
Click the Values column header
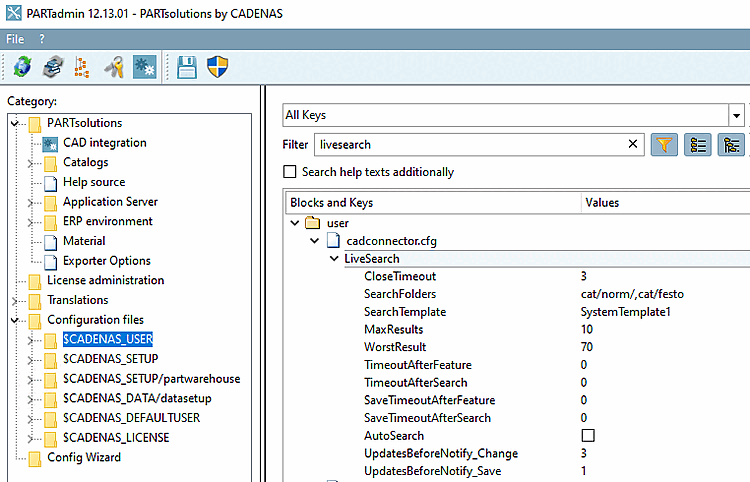(x=666, y=203)
